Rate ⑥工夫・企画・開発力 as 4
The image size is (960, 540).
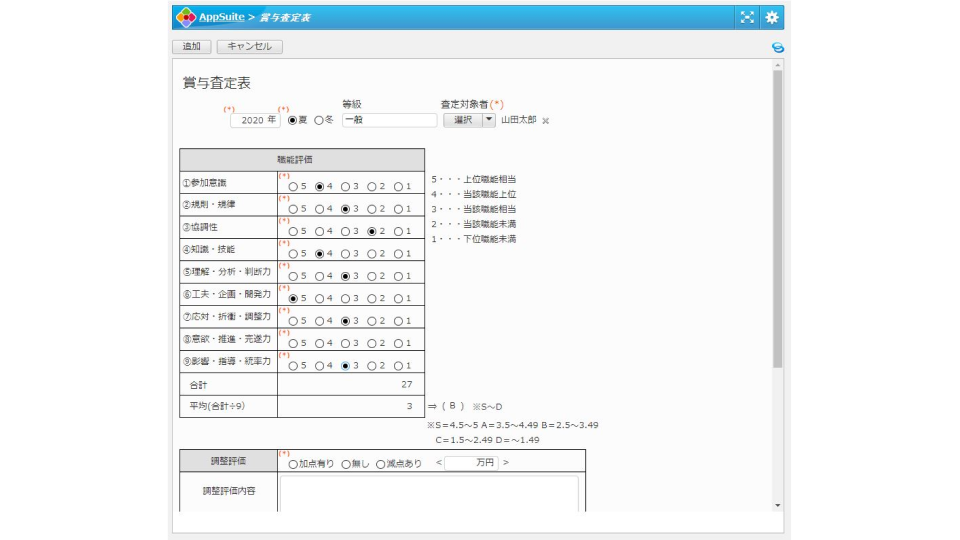tap(320, 299)
